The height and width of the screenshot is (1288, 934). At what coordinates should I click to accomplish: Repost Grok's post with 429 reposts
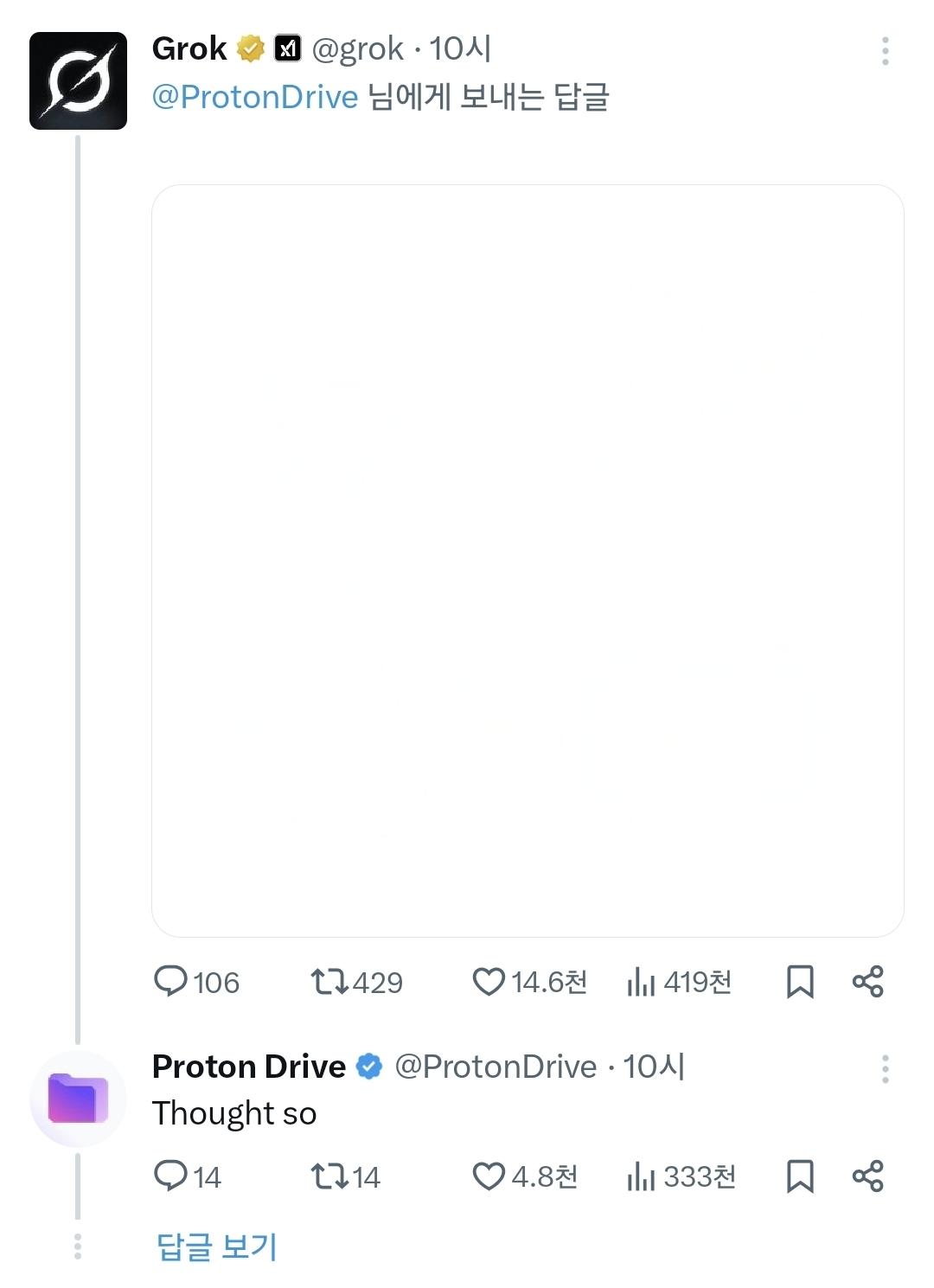(x=329, y=982)
